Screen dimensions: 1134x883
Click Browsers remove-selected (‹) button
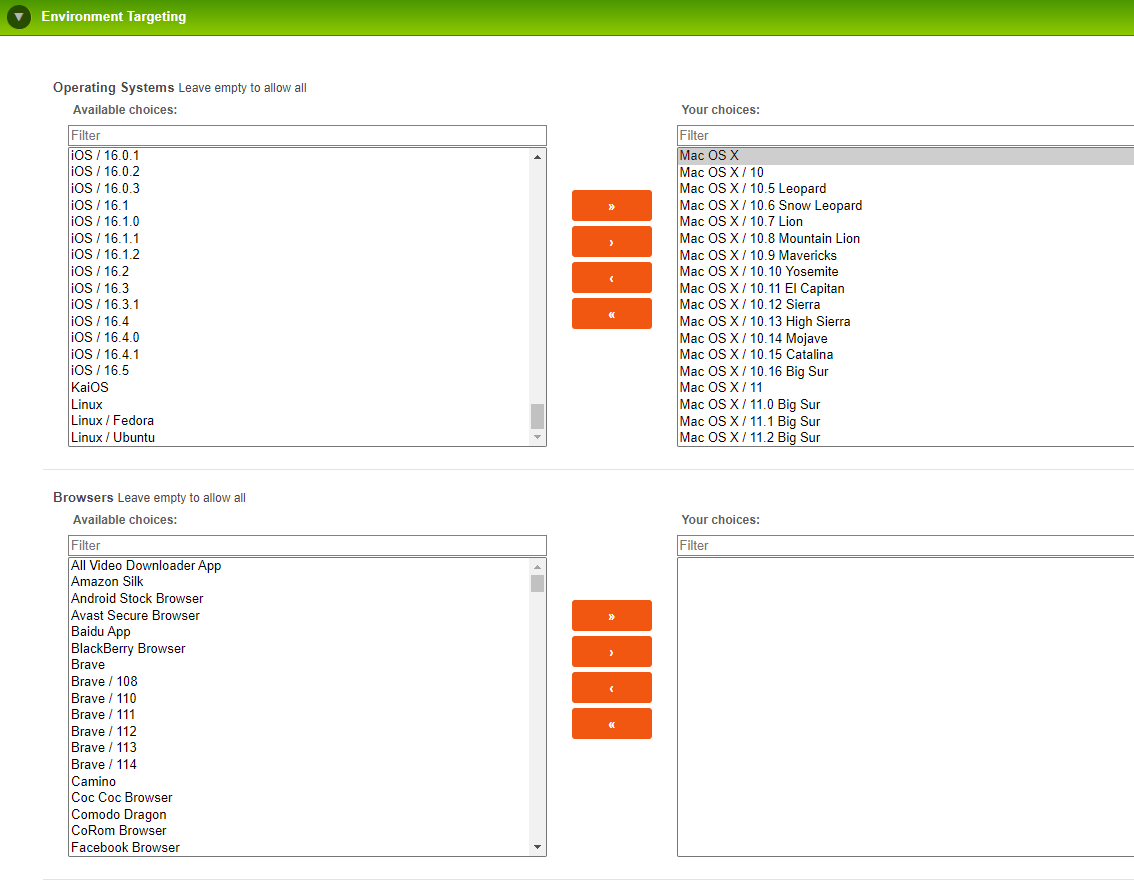tap(611, 688)
